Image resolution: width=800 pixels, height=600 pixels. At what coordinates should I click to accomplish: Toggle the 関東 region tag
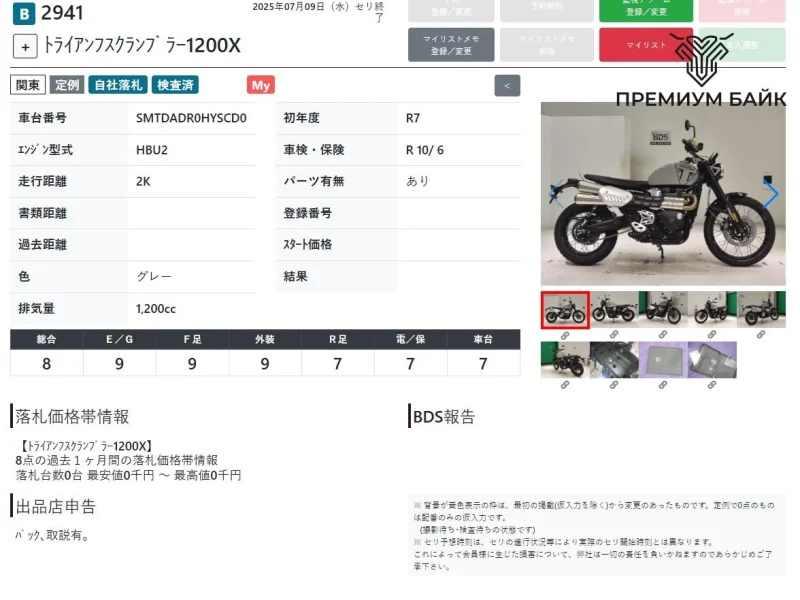pos(28,85)
